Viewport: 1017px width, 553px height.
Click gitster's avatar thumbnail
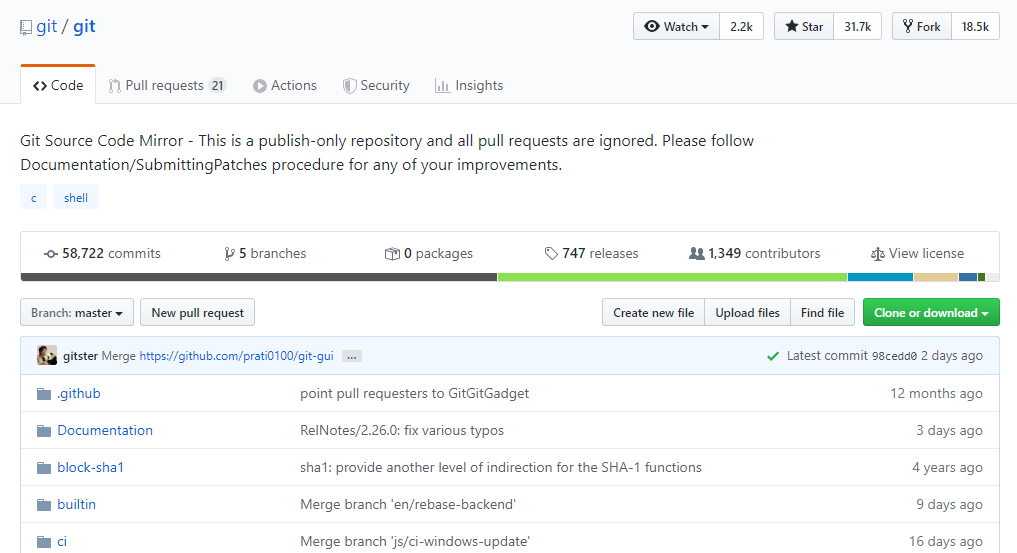(x=47, y=355)
